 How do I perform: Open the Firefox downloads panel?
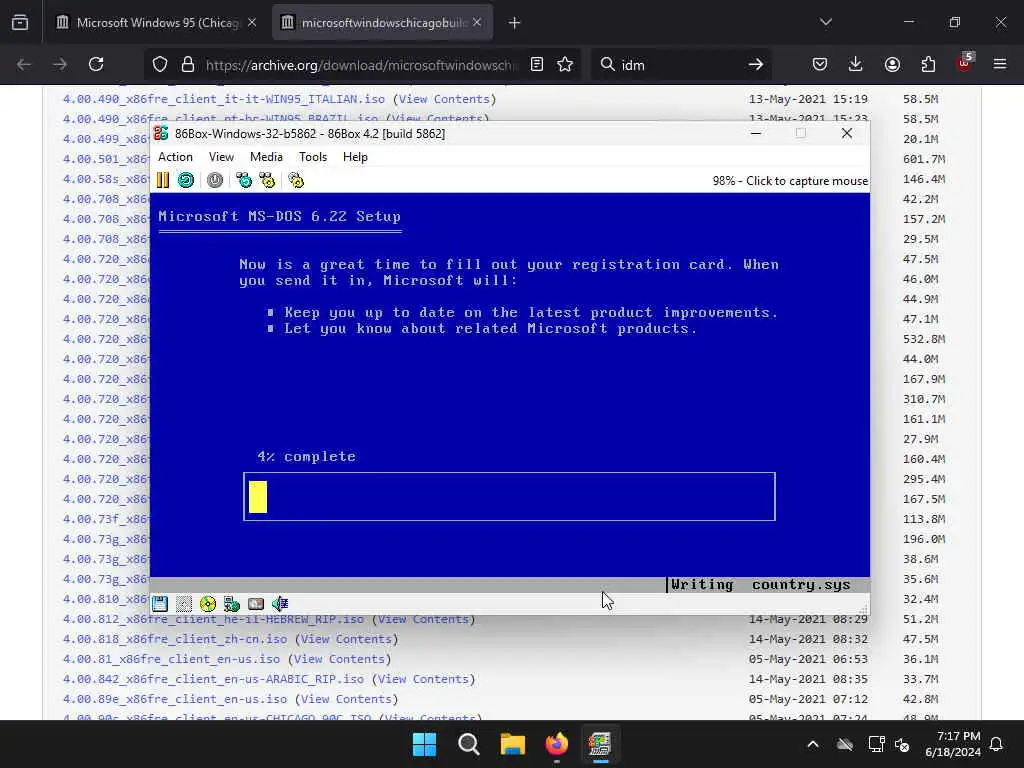(856, 64)
